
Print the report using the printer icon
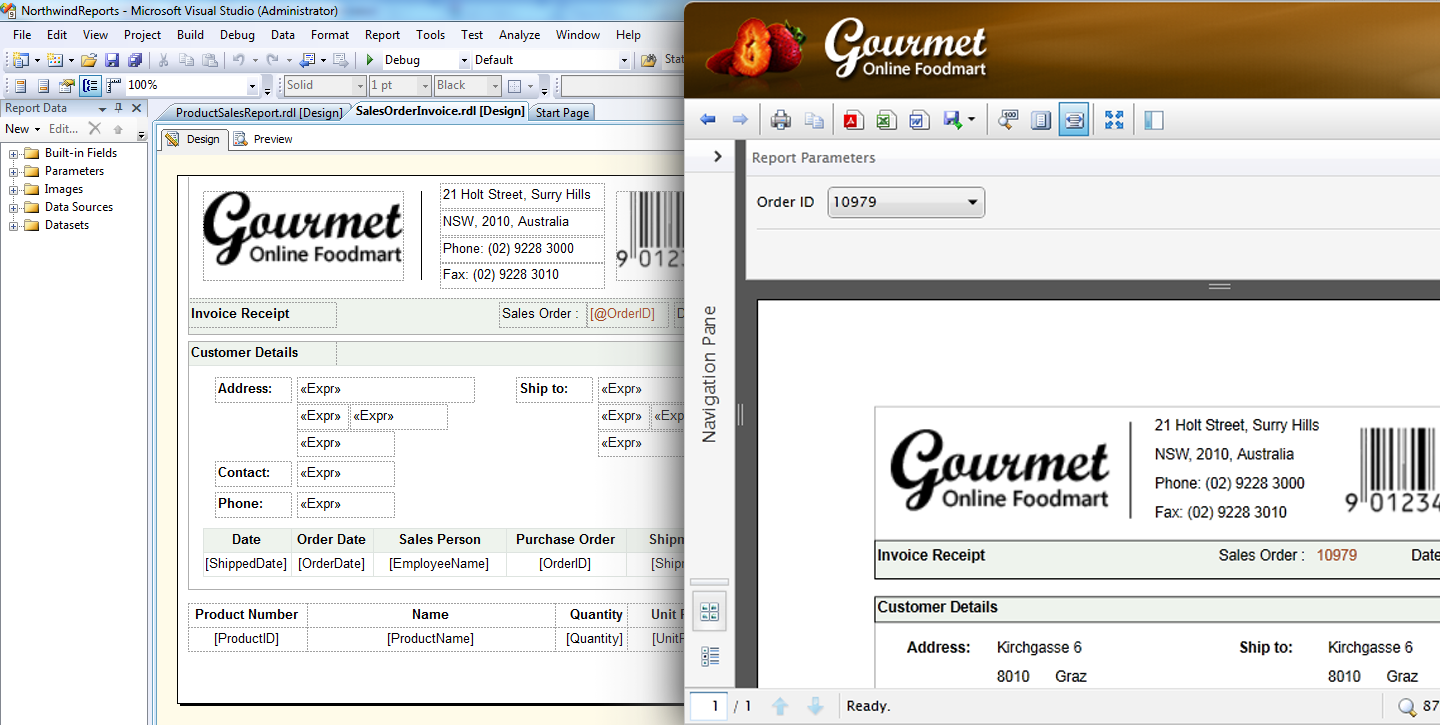(x=781, y=120)
